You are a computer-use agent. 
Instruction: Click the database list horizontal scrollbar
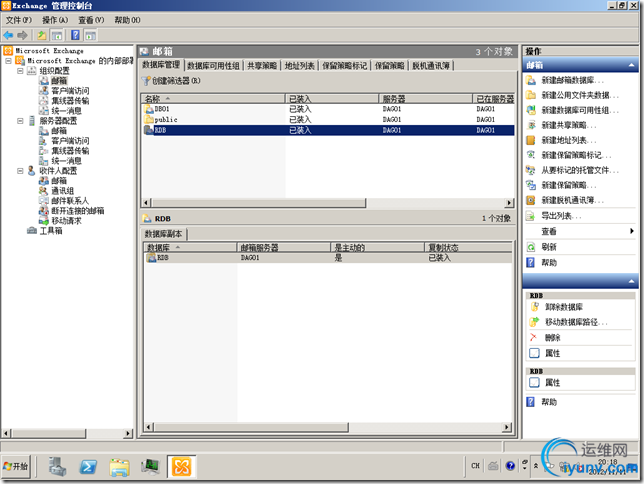259,203
